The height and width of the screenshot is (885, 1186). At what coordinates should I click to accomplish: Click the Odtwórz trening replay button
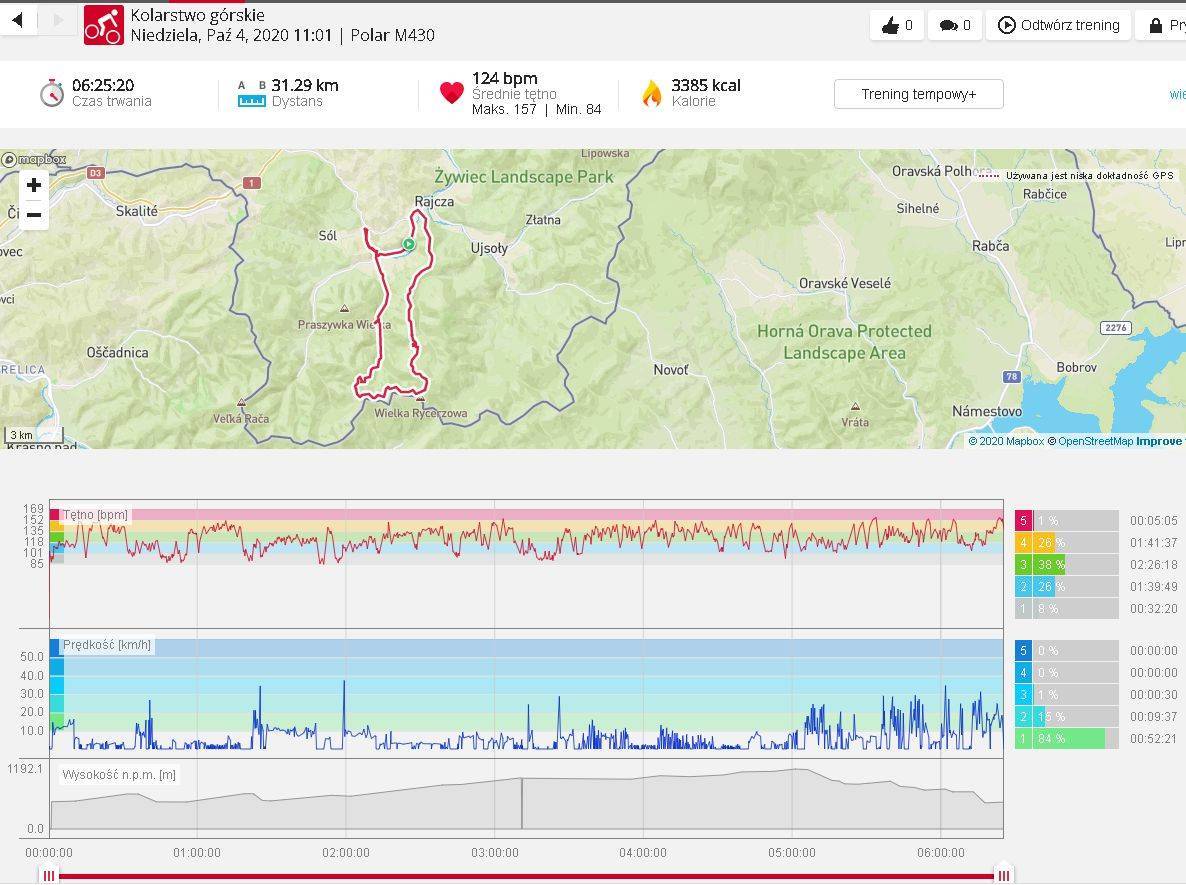[x=1058, y=25]
